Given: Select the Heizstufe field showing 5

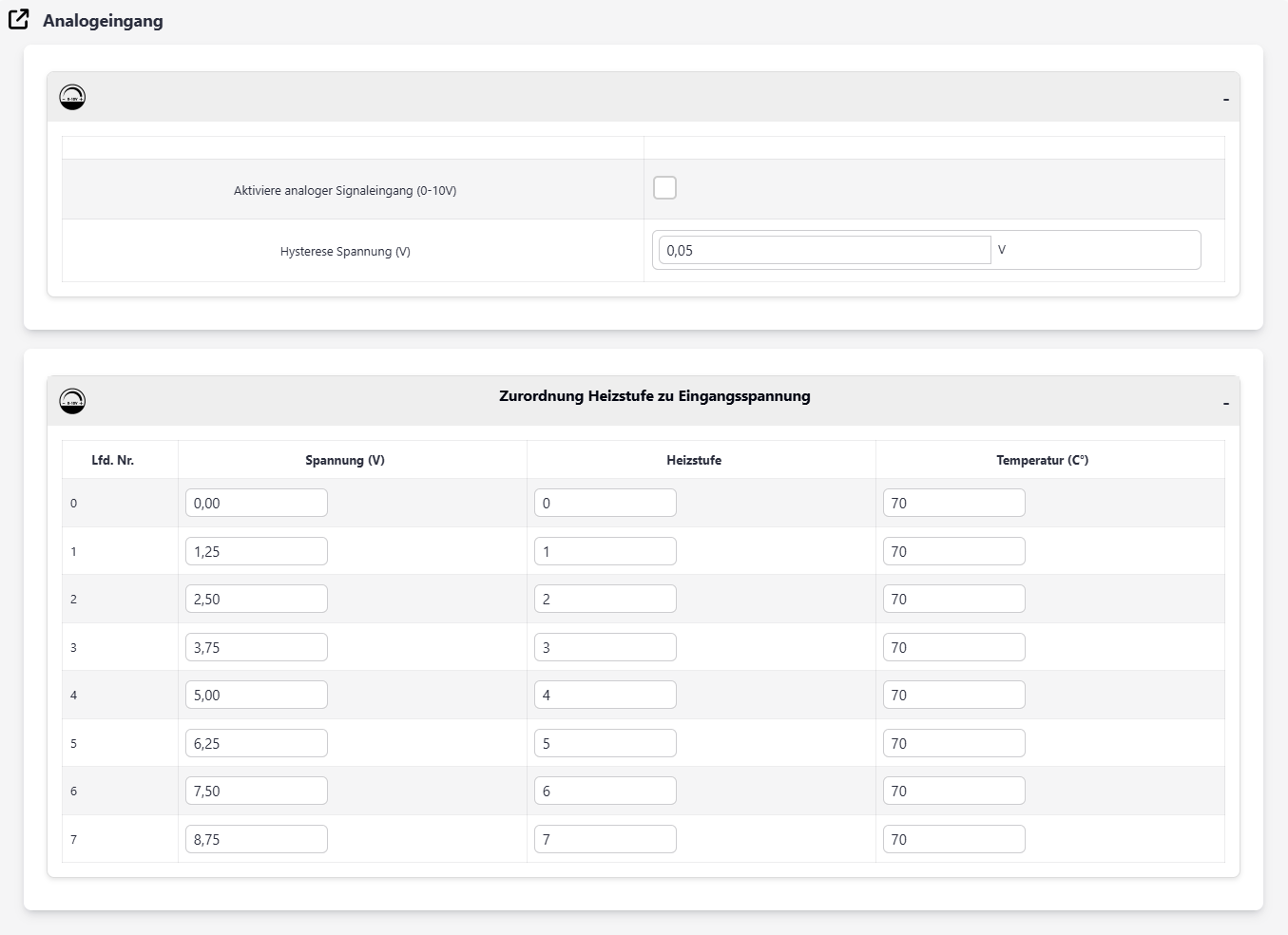Looking at the screenshot, I should (605, 744).
